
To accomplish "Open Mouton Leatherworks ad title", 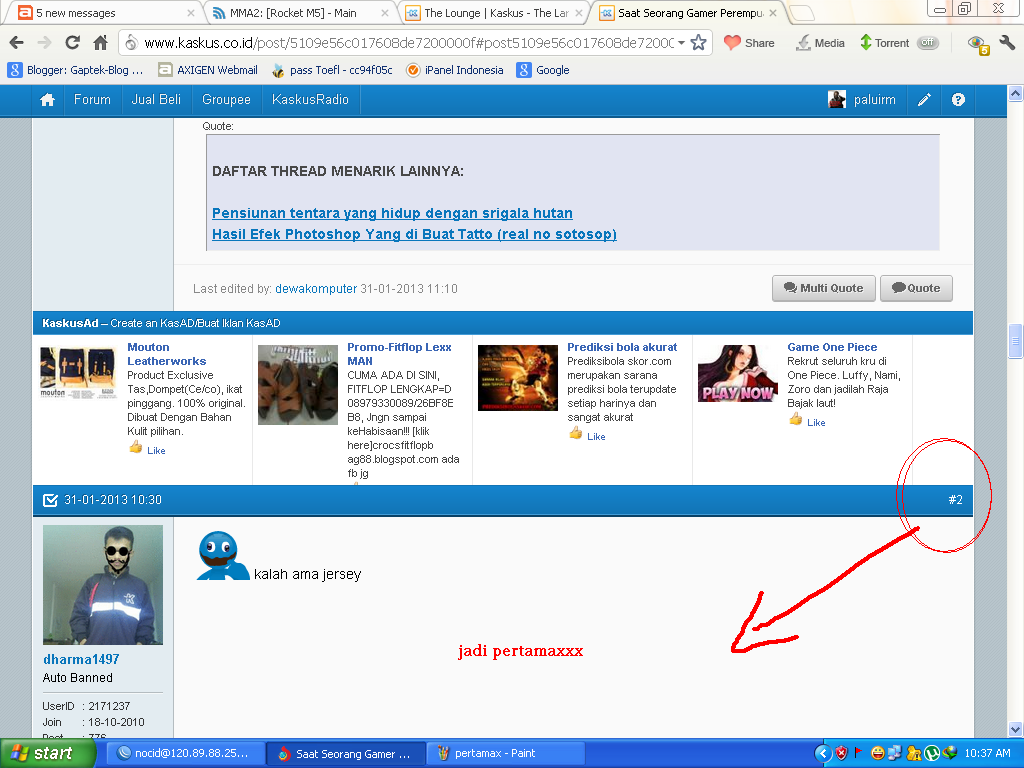I will pos(167,354).
